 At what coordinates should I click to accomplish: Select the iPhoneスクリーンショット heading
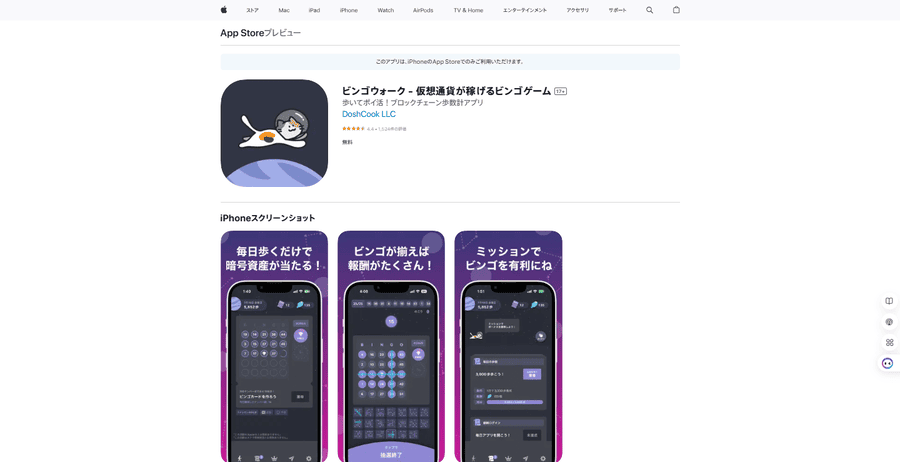267,218
